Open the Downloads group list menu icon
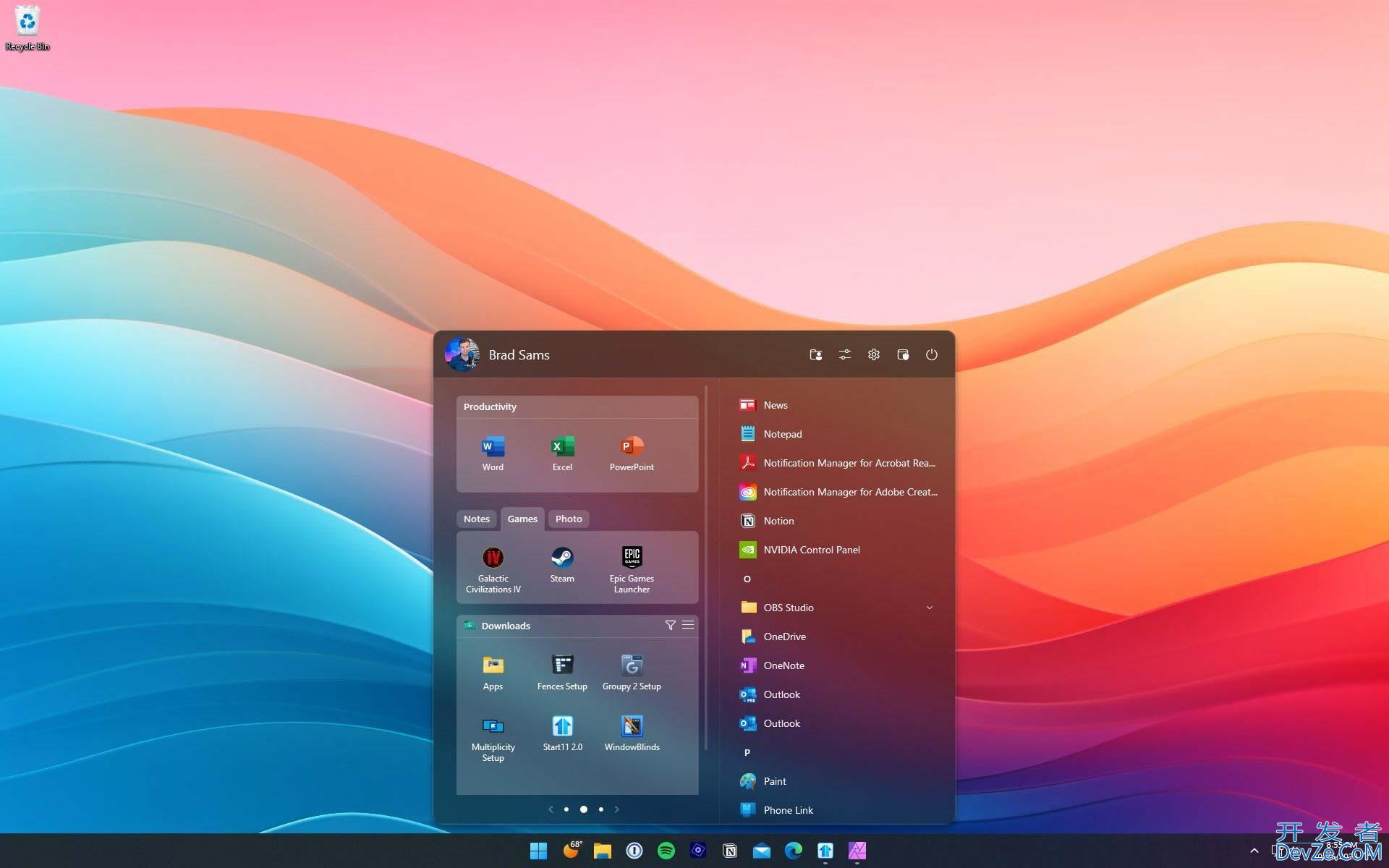The width and height of the screenshot is (1389, 868). click(x=688, y=625)
